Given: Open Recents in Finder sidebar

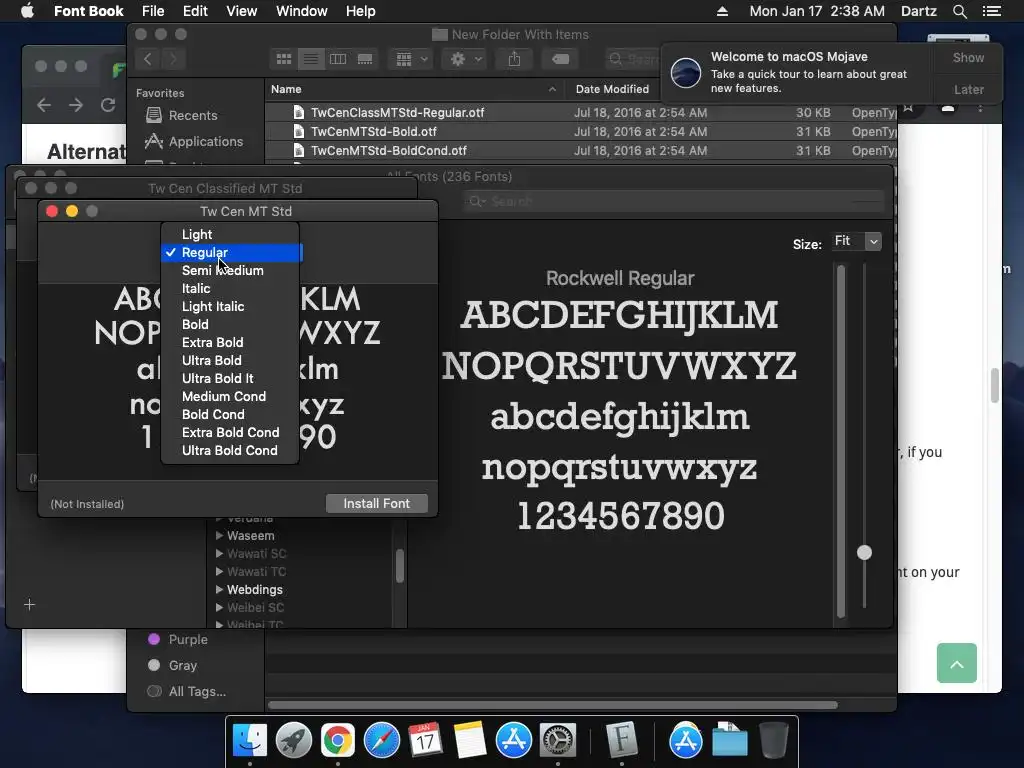Looking at the screenshot, I should (x=182, y=116).
